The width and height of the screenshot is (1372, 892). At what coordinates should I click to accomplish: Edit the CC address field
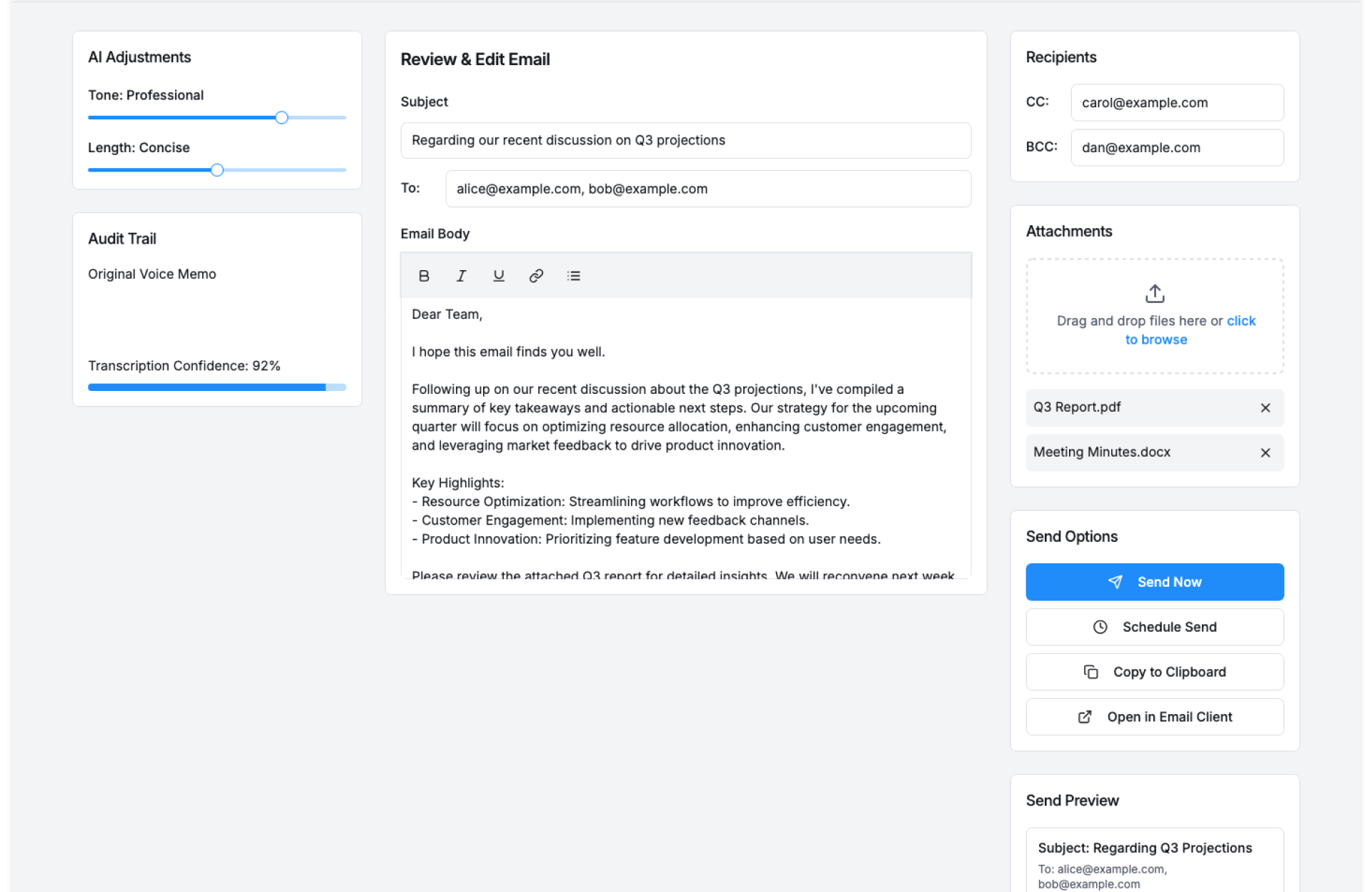click(x=1176, y=103)
